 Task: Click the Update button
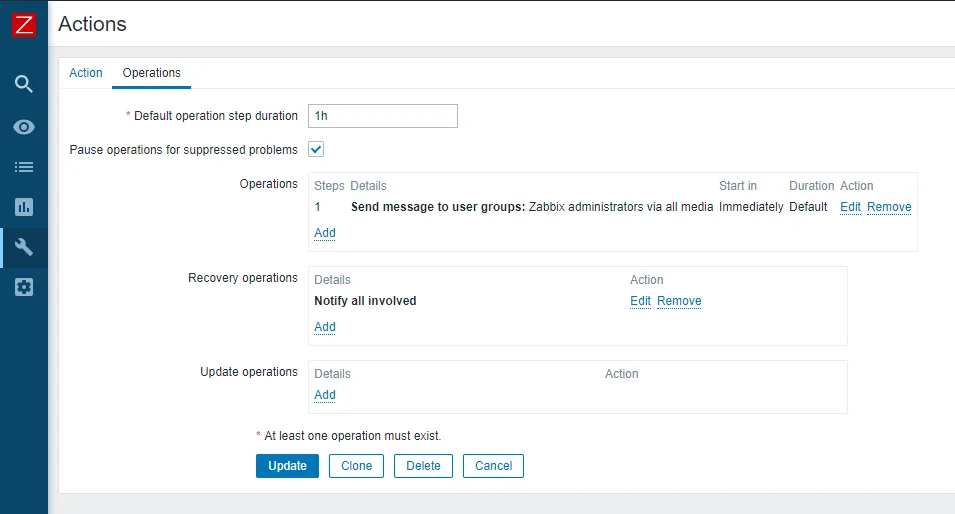point(287,466)
